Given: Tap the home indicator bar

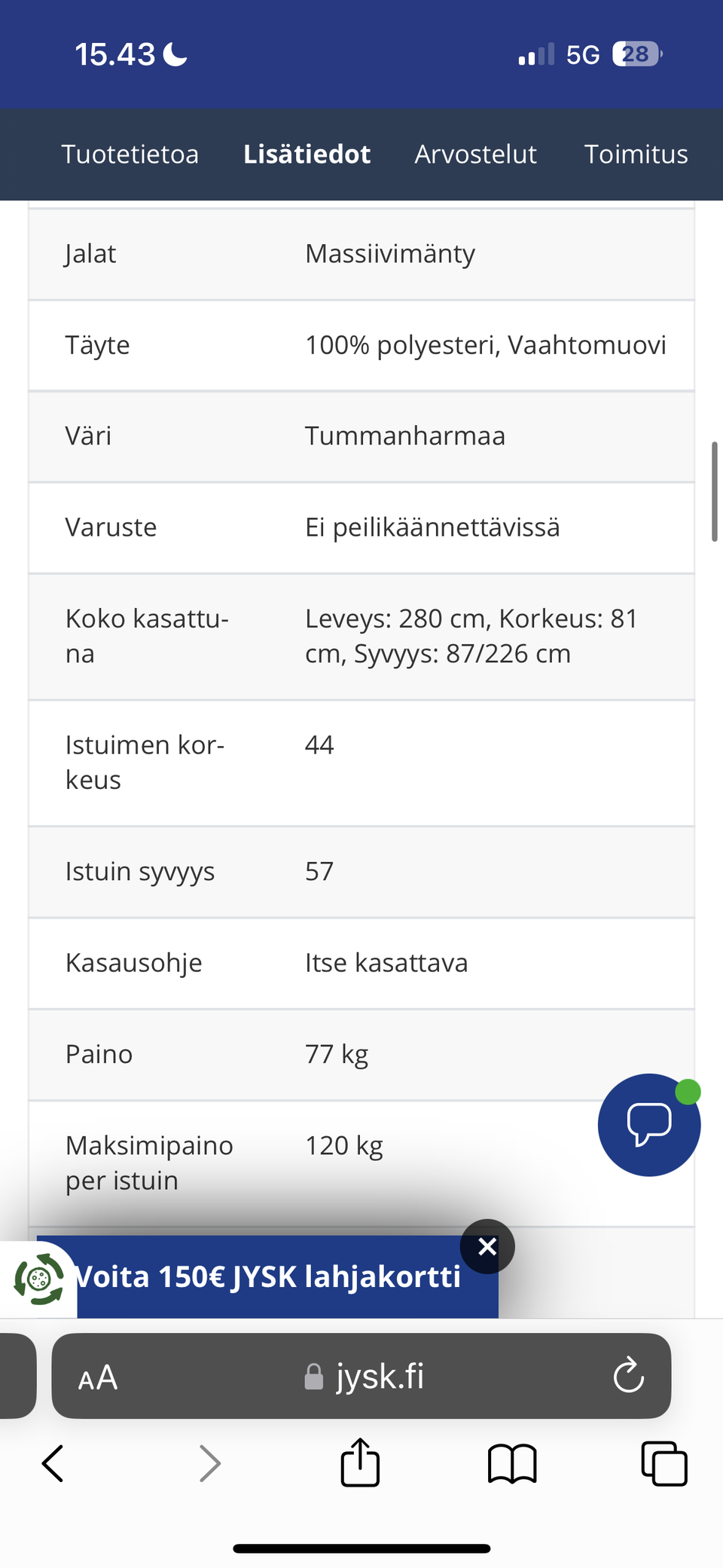Looking at the screenshot, I should (361, 1548).
